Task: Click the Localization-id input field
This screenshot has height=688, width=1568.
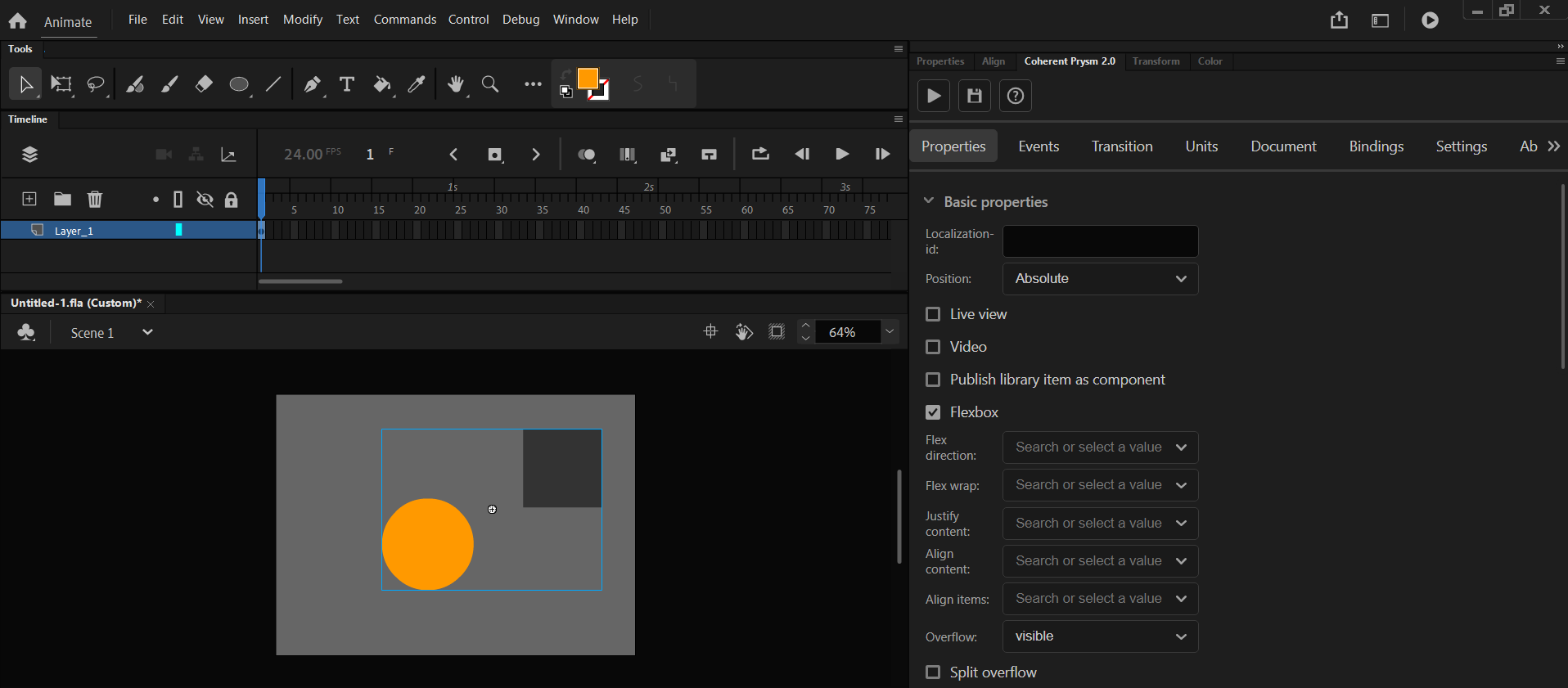Action: click(x=1101, y=241)
